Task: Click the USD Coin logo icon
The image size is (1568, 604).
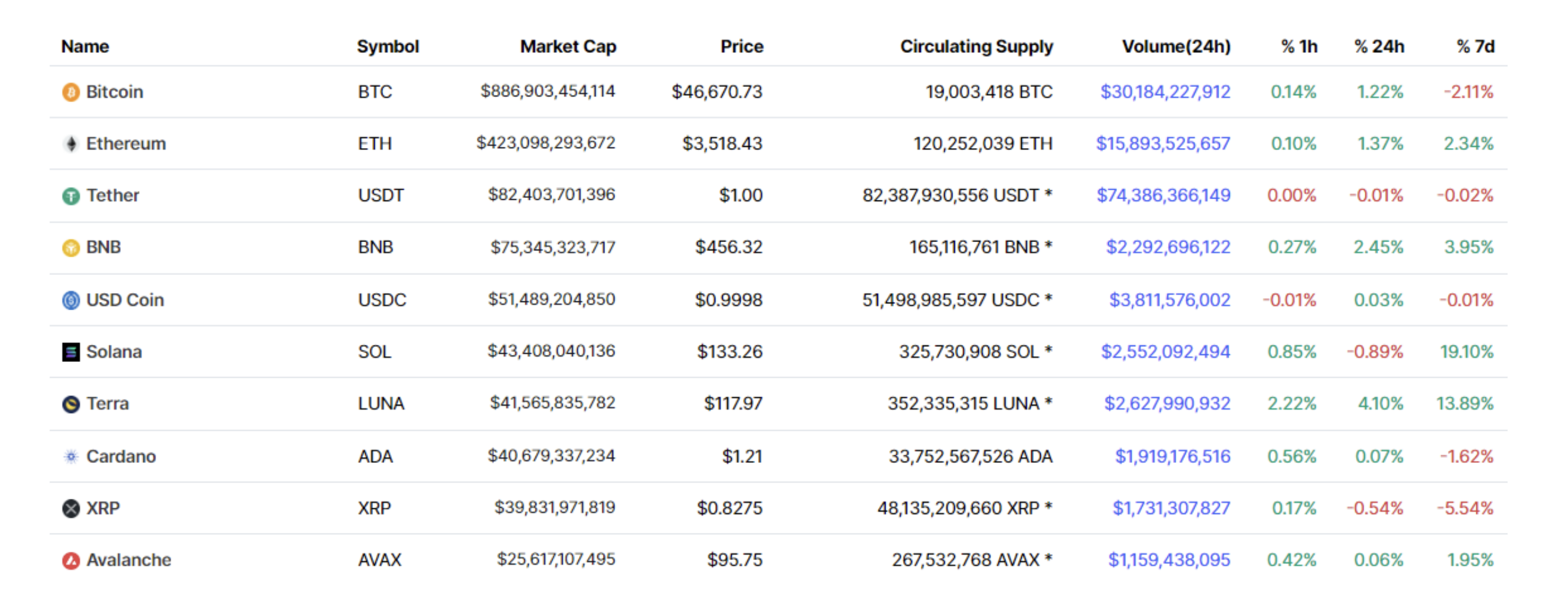Action: [70, 300]
